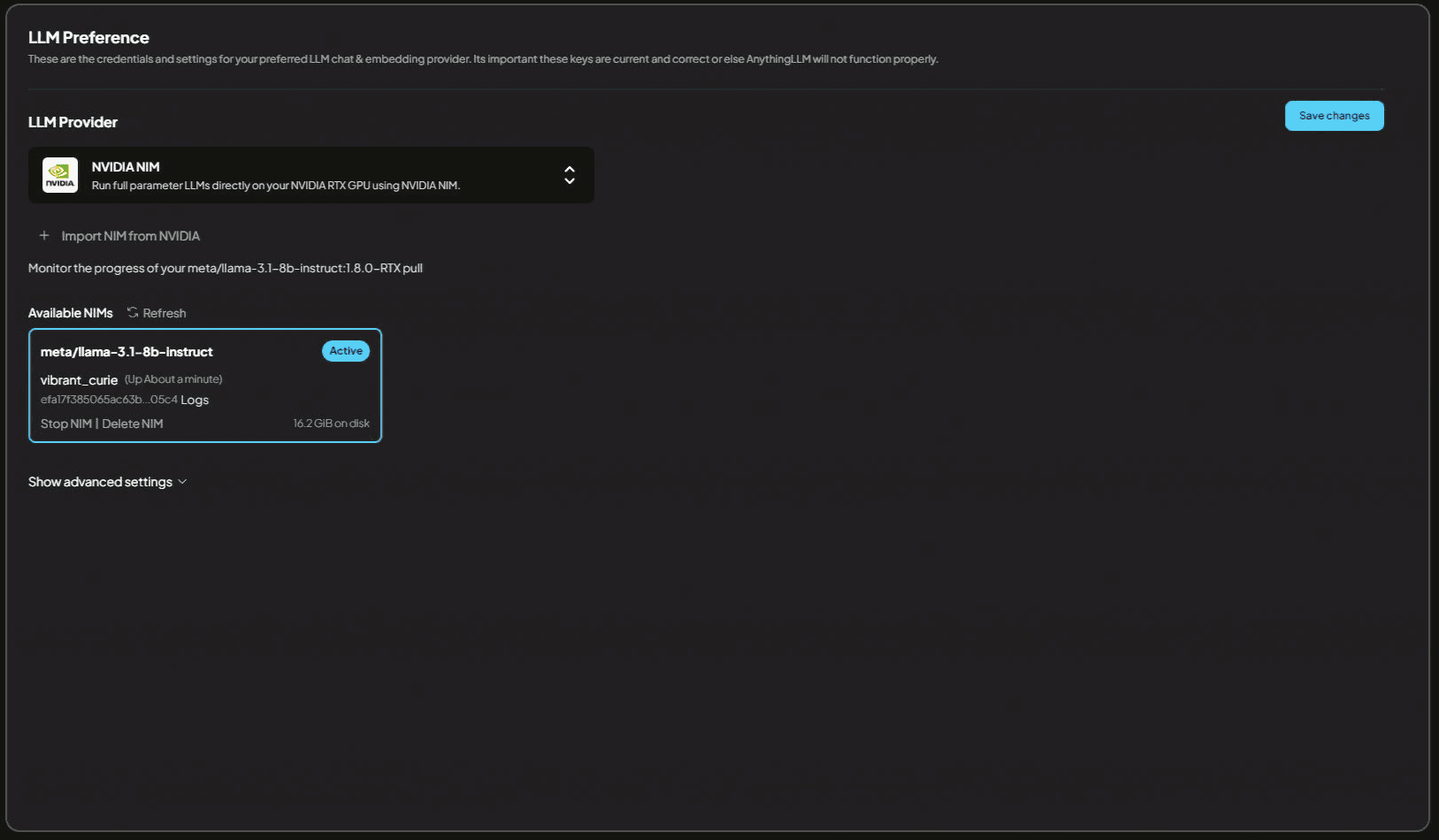The width and height of the screenshot is (1439, 840).
Task: Delete the llama-3.1-8b-instruct NIM
Action: (x=133, y=424)
